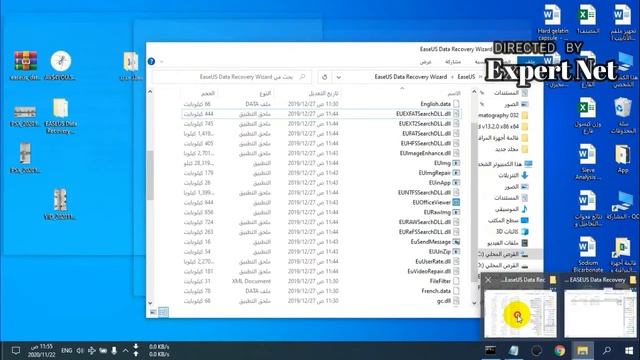Open the volume control in system tray
This screenshot has height=360, width=640.
tap(80, 351)
